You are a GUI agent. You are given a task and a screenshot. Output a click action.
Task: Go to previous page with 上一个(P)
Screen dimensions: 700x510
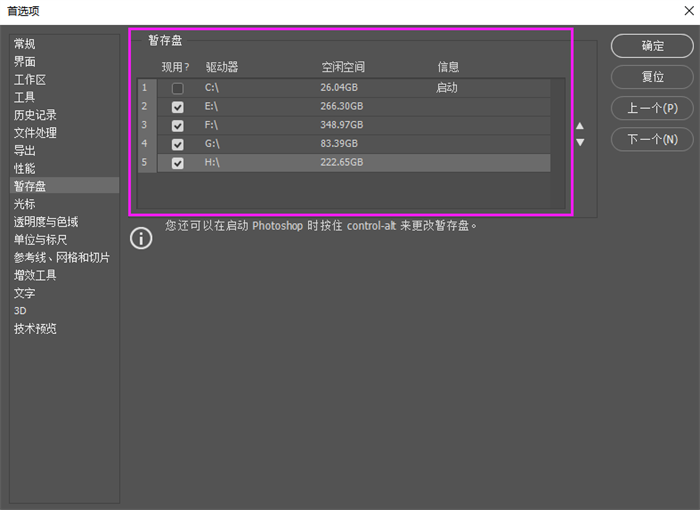coord(652,108)
